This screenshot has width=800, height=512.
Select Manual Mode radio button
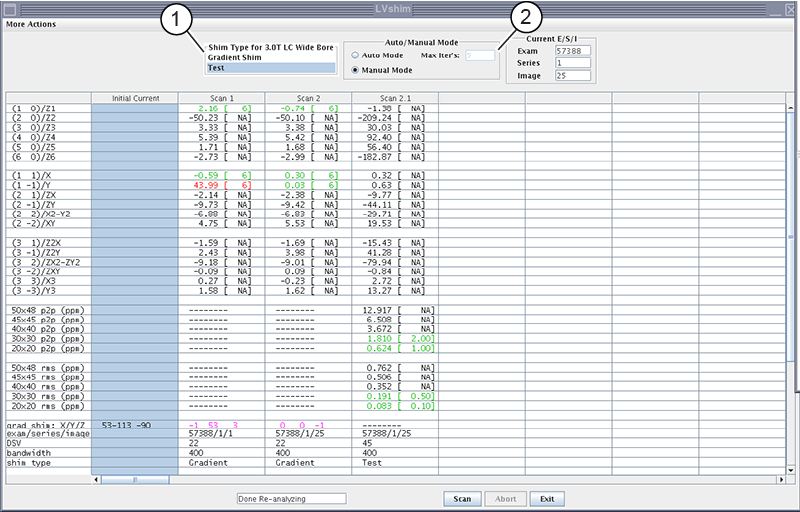[x=355, y=71]
